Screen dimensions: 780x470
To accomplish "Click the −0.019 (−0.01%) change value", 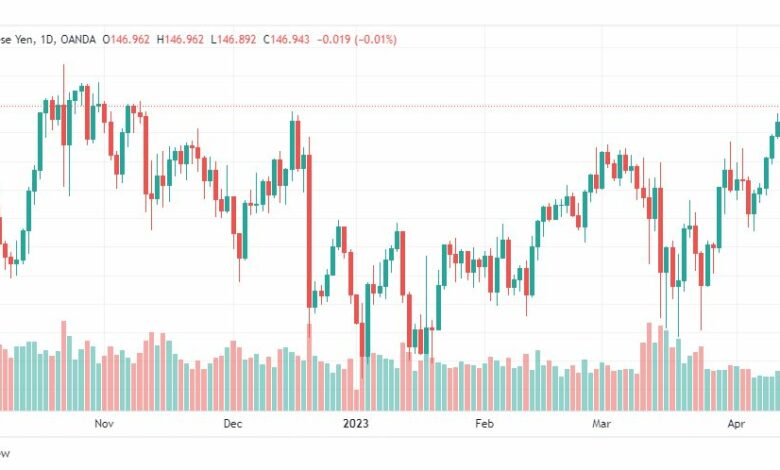I will 357,39.
